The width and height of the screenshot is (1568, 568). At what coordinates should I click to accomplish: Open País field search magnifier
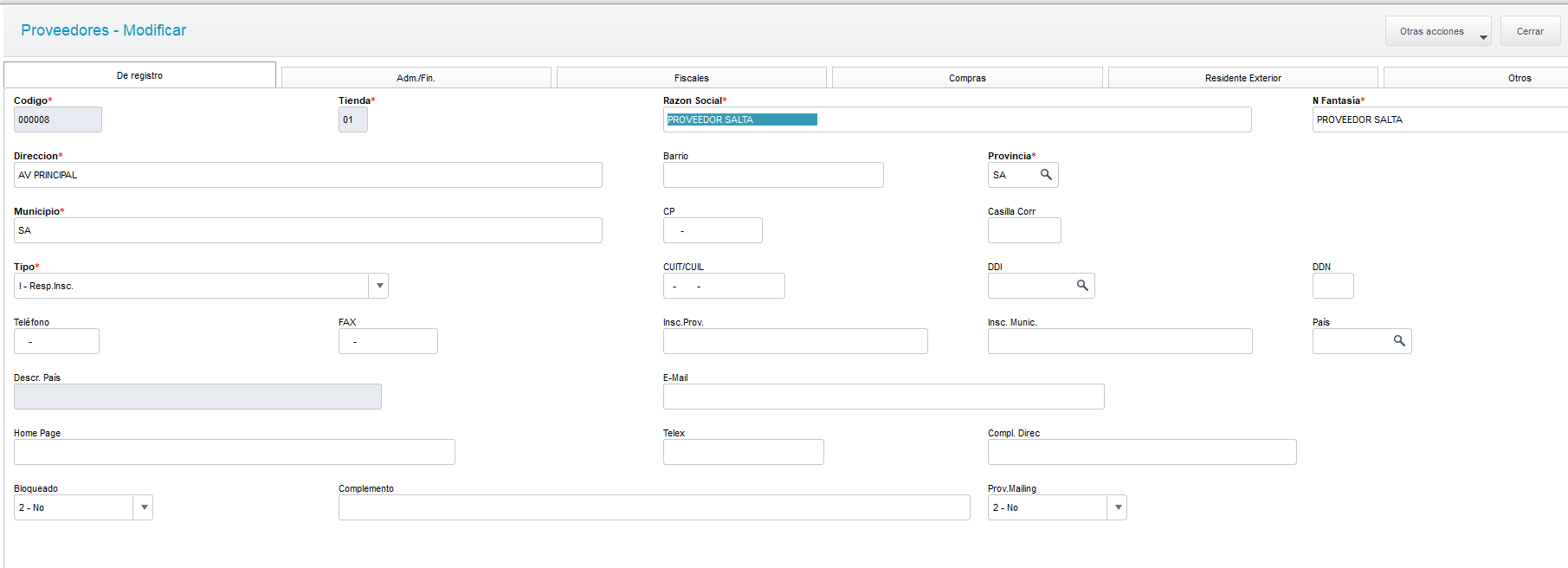click(1399, 341)
